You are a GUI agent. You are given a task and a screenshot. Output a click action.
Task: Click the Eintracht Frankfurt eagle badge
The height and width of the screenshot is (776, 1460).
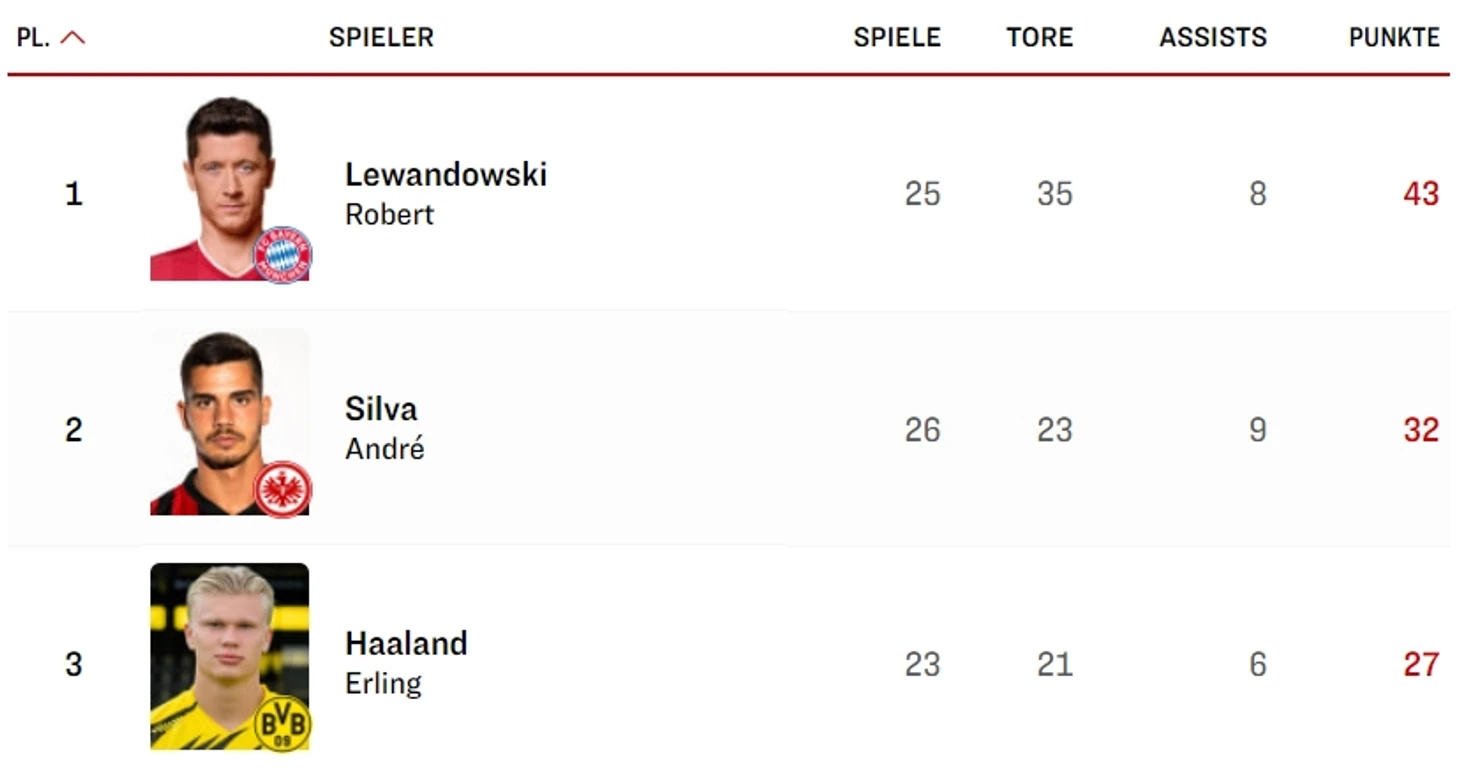click(283, 489)
